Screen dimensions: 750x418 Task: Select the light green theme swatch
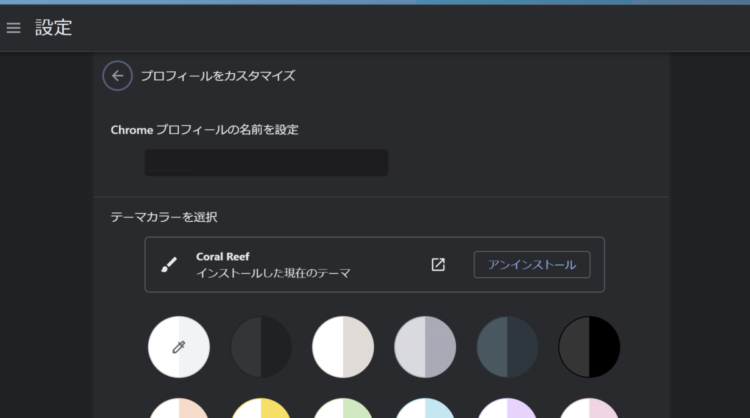[x=343, y=408]
